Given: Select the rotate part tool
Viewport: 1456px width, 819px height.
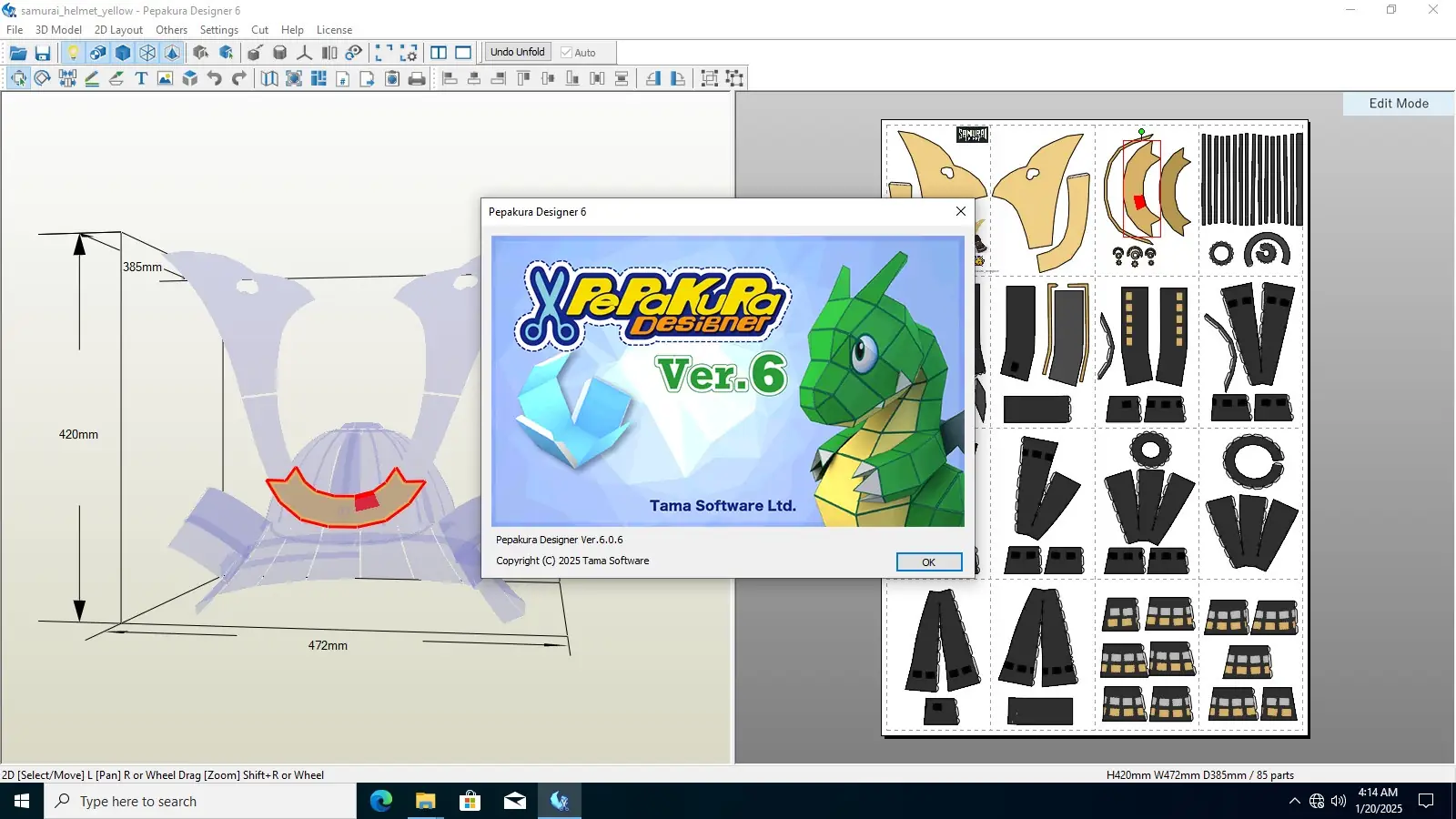Looking at the screenshot, I should pos(42,79).
